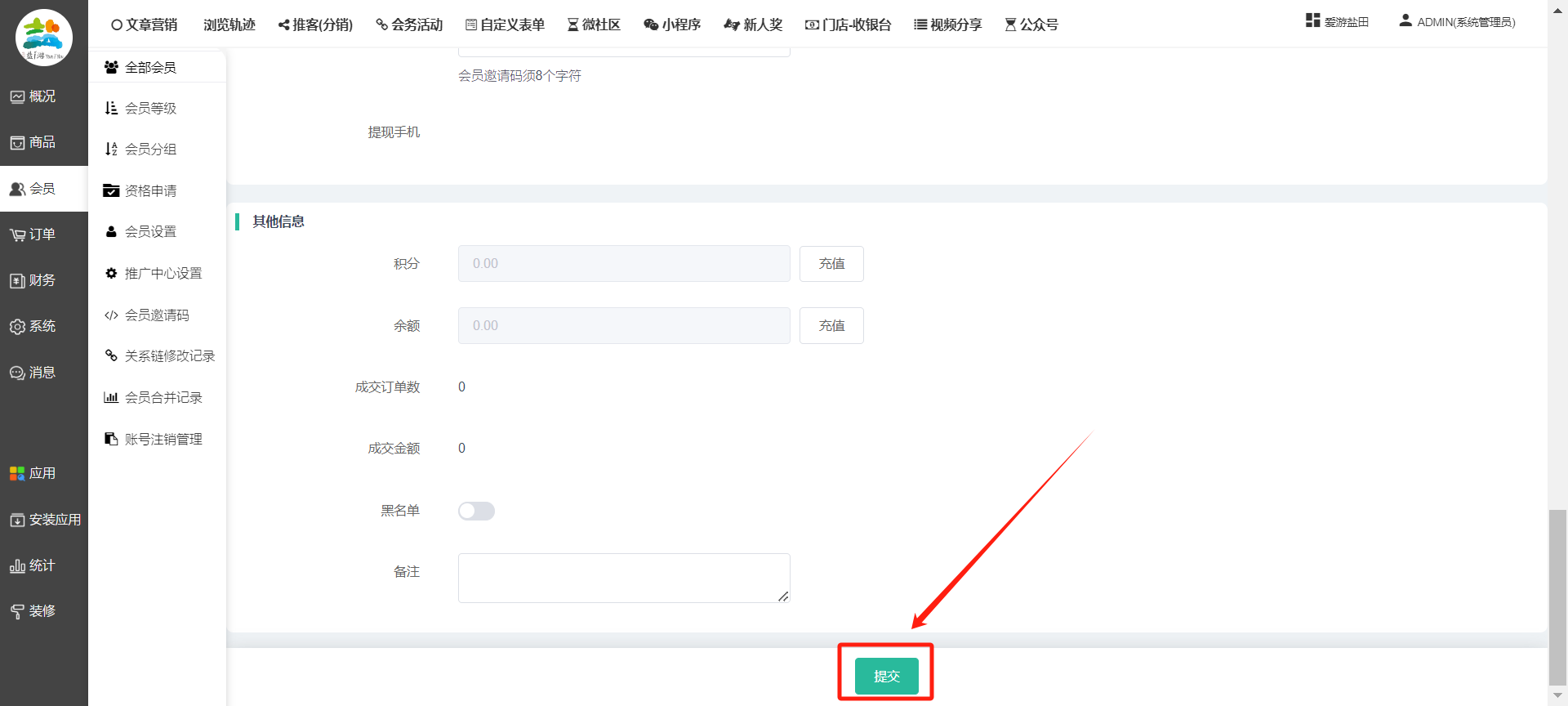
Task: Click the 概况 overview icon in sidebar
Action: click(17, 97)
